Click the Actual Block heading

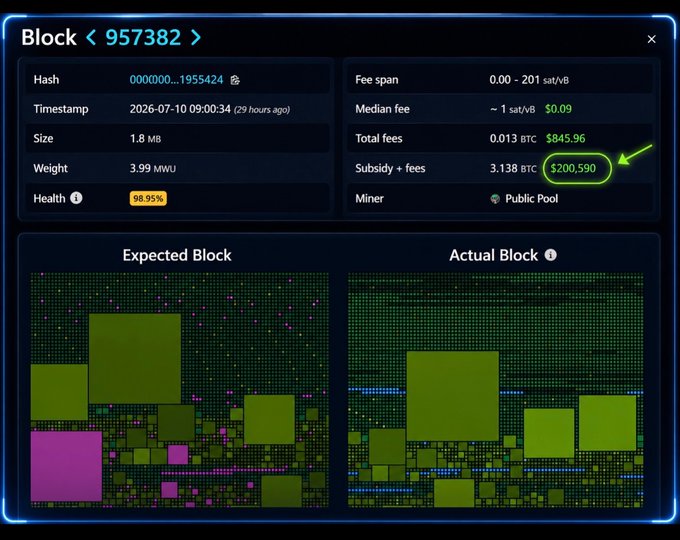click(494, 255)
